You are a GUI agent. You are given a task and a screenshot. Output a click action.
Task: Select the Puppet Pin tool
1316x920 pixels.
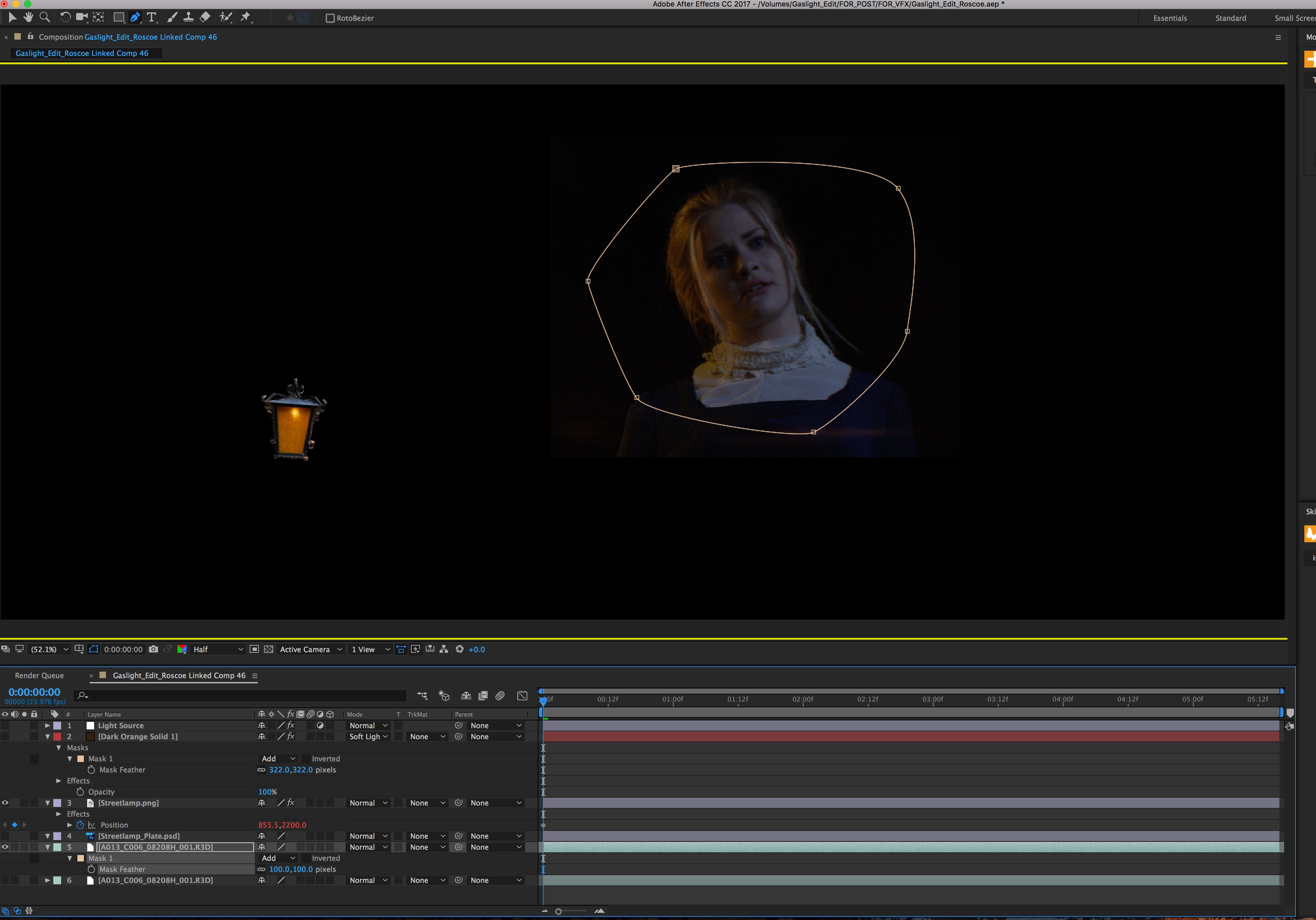coord(245,17)
